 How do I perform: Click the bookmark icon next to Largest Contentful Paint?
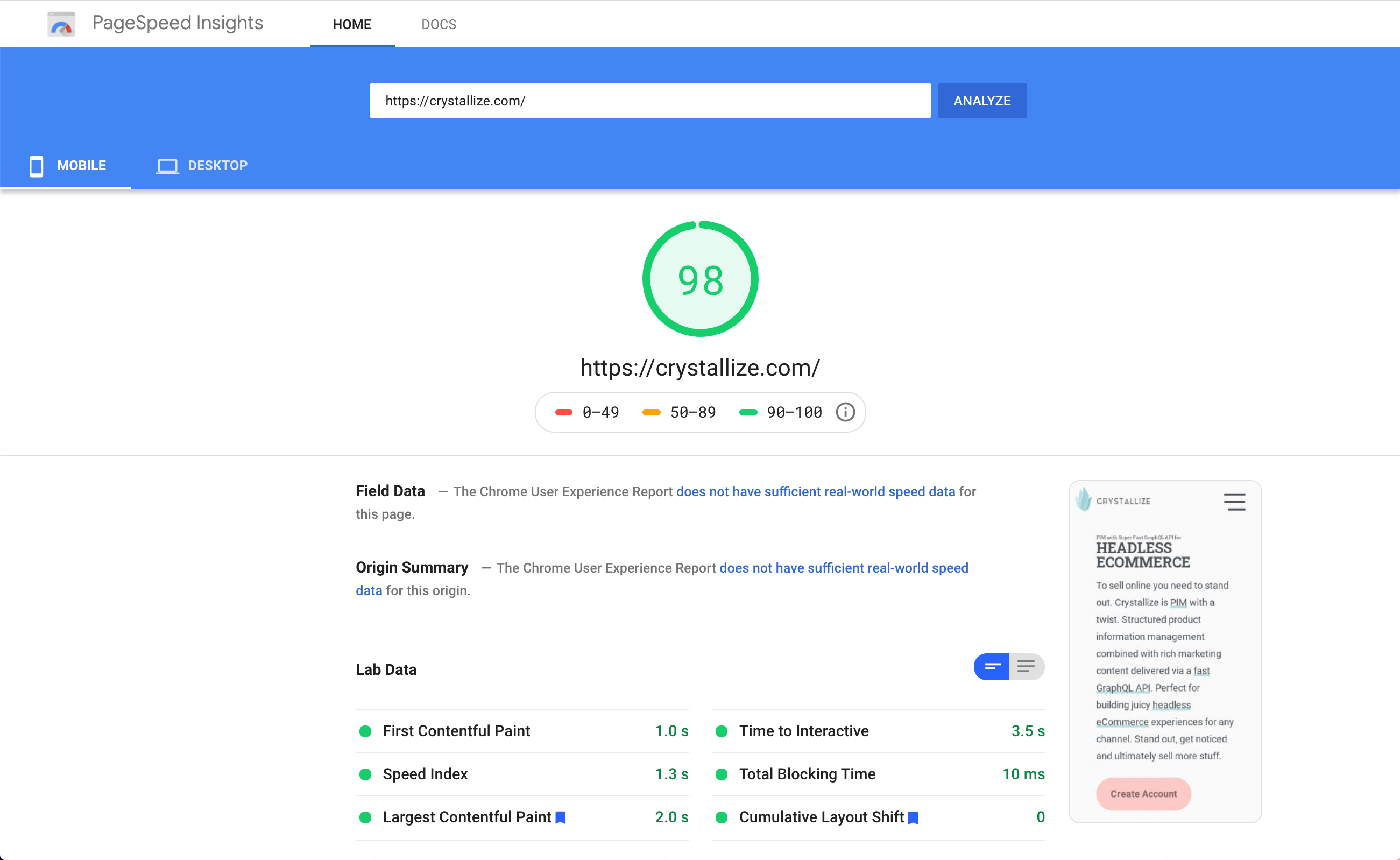pyautogui.click(x=560, y=817)
